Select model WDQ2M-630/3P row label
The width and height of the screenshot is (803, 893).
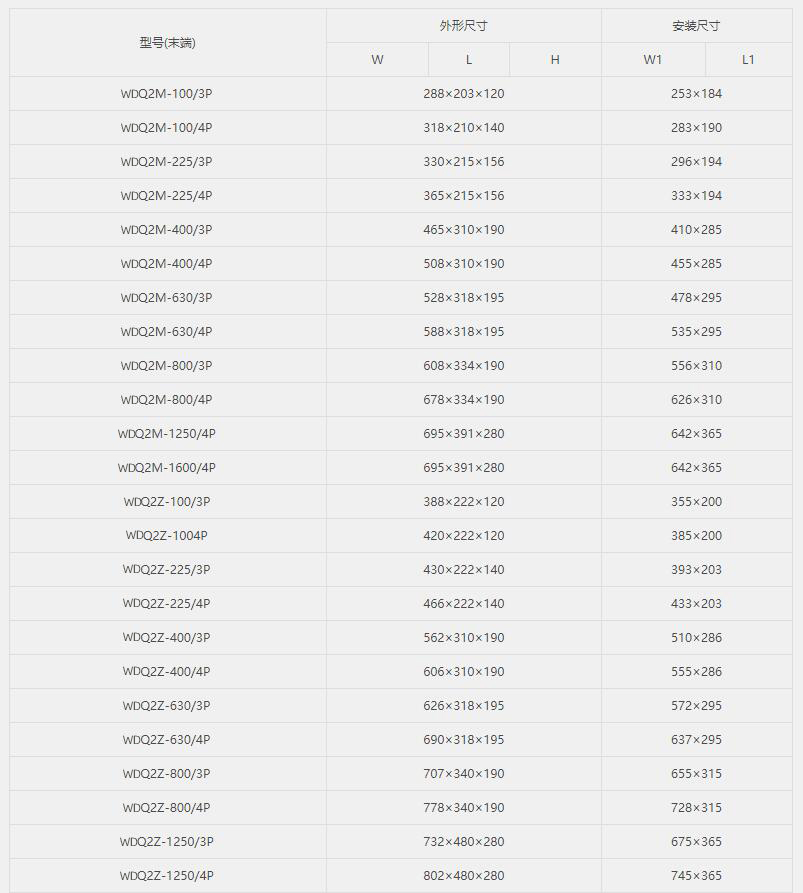[x=167, y=297]
